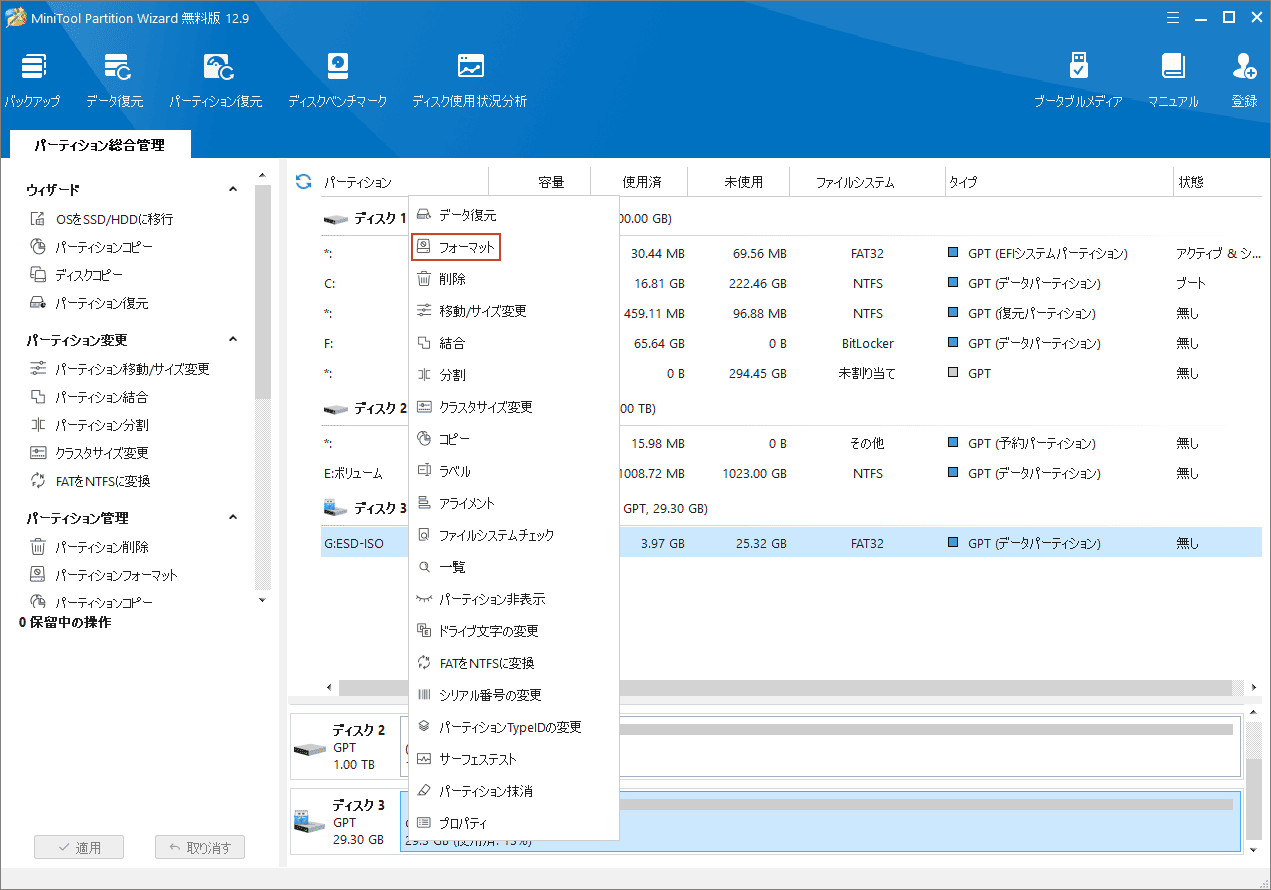
Task: Choose アライメント in the context menu
Action: click(514, 503)
